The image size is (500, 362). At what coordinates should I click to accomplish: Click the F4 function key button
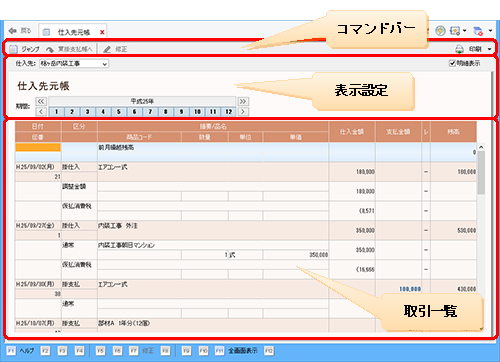pyautogui.click(x=79, y=351)
